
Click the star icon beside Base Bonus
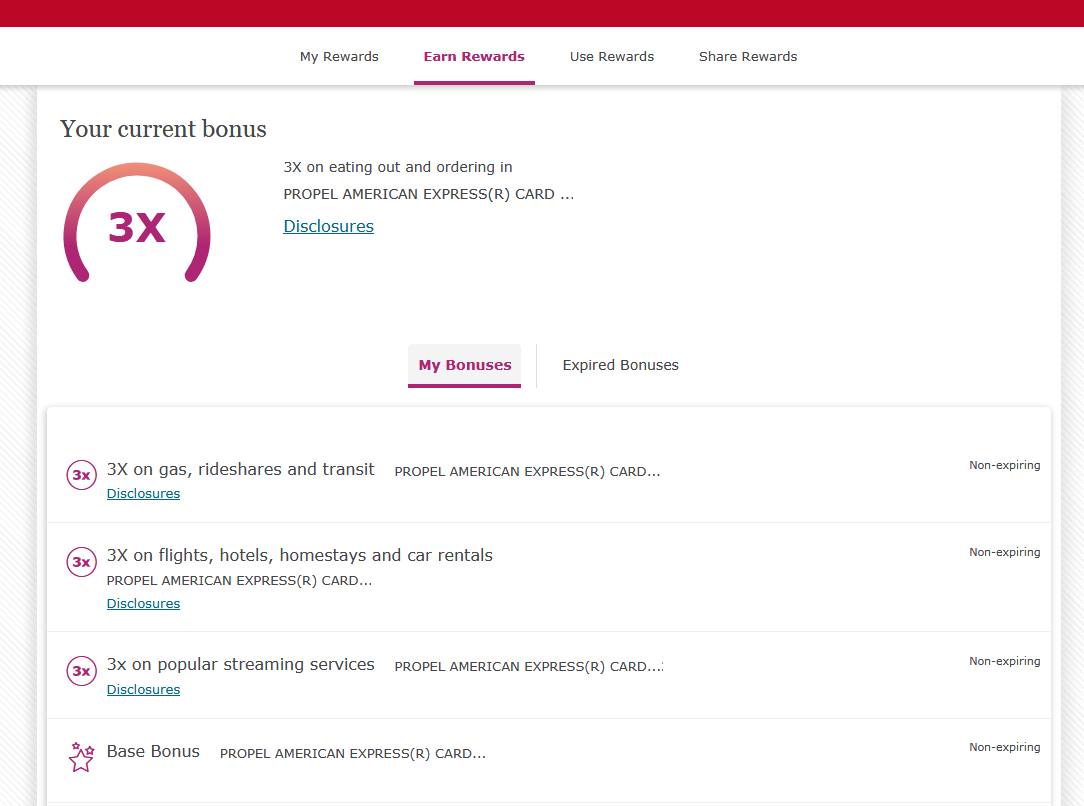pyautogui.click(x=82, y=757)
